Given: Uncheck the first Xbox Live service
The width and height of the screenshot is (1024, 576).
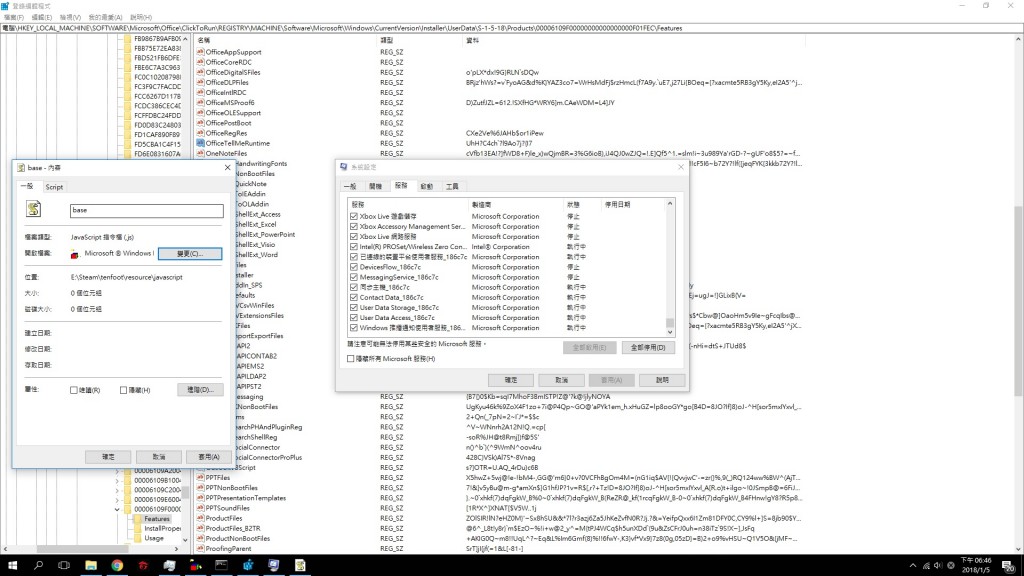Looking at the screenshot, I should [354, 216].
